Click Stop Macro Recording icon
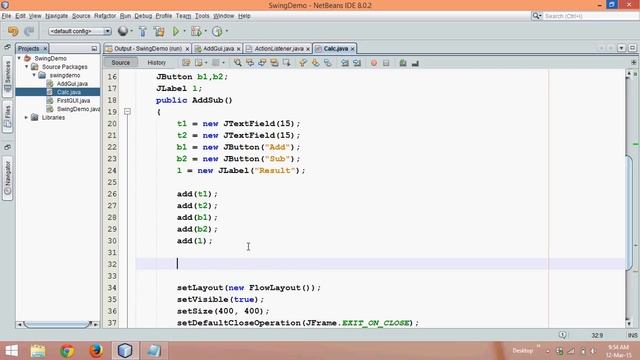This screenshot has height=360, width=640. (x=386, y=63)
